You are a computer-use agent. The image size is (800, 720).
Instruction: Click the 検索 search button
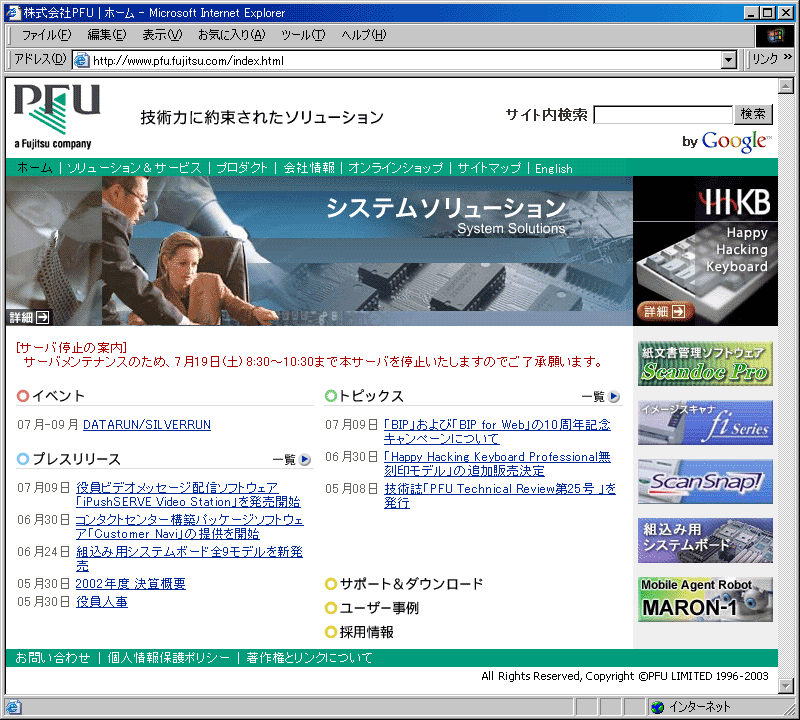(x=753, y=114)
